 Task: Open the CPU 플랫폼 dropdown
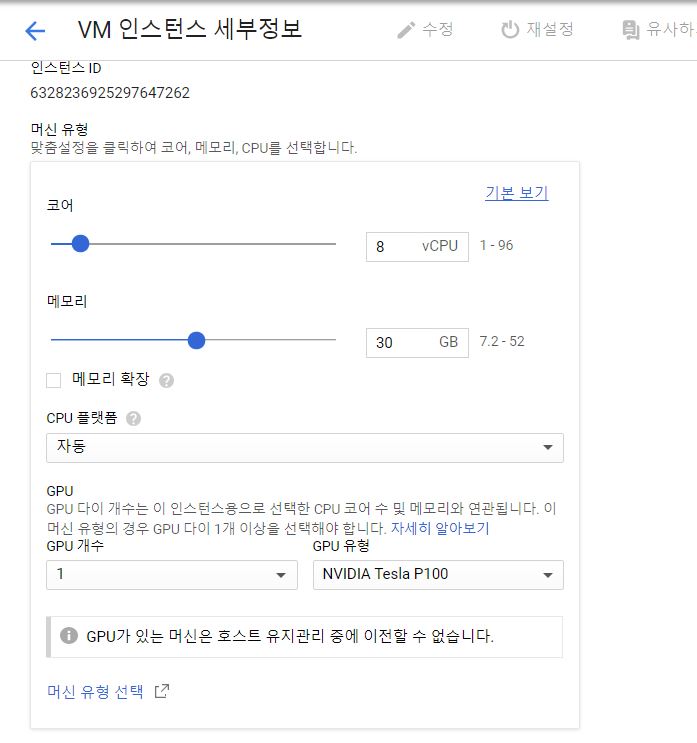(x=304, y=447)
